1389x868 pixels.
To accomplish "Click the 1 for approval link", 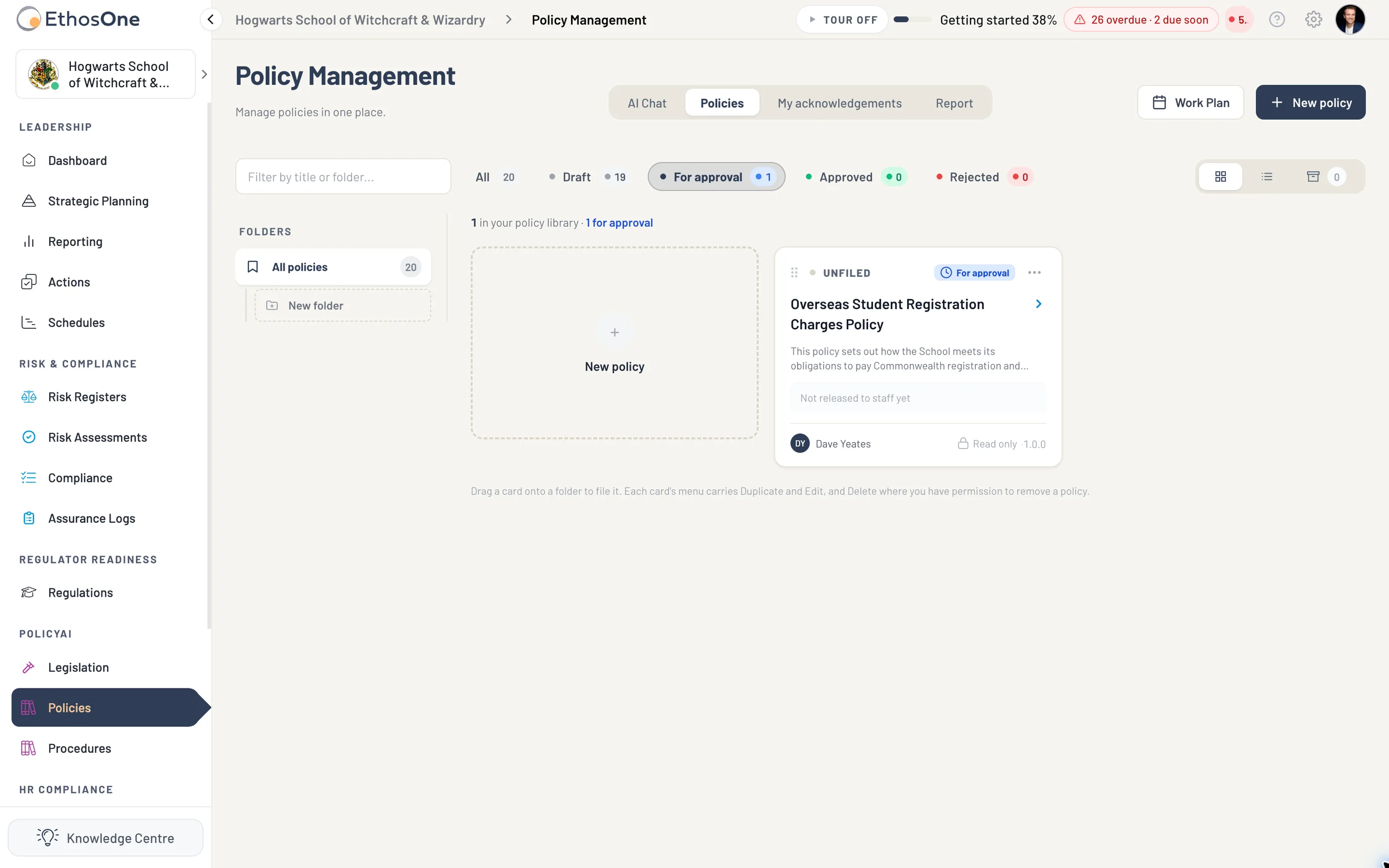I will (x=619, y=223).
